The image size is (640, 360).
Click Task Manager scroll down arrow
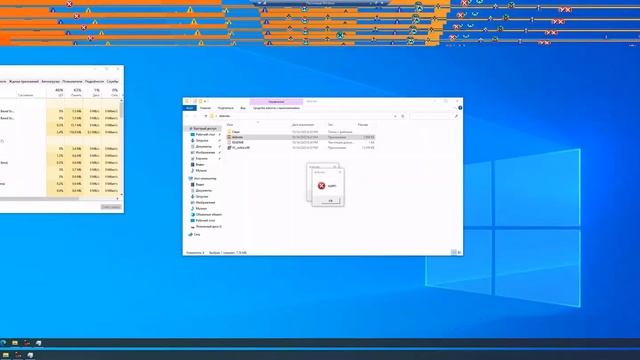coord(121,195)
